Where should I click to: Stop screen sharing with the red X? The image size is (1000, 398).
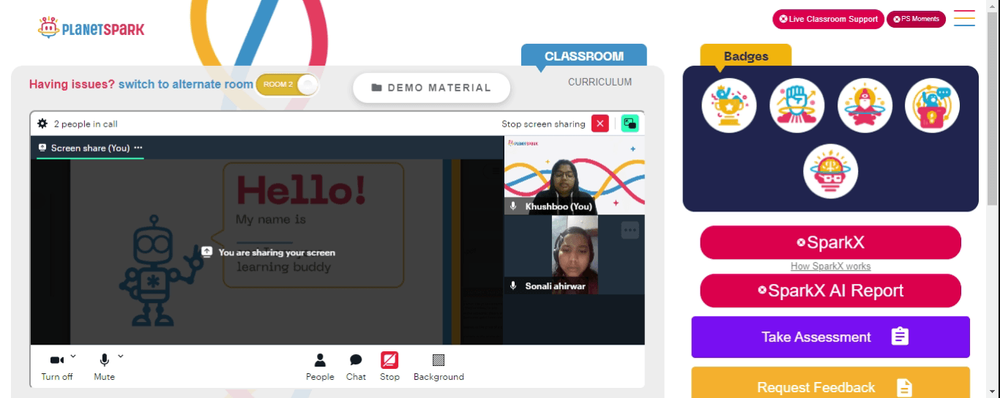point(600,124)
